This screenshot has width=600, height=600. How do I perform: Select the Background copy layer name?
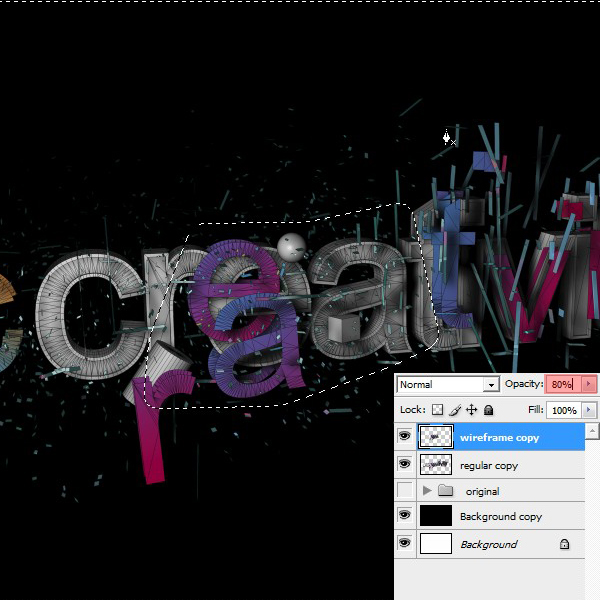(501, 517)
